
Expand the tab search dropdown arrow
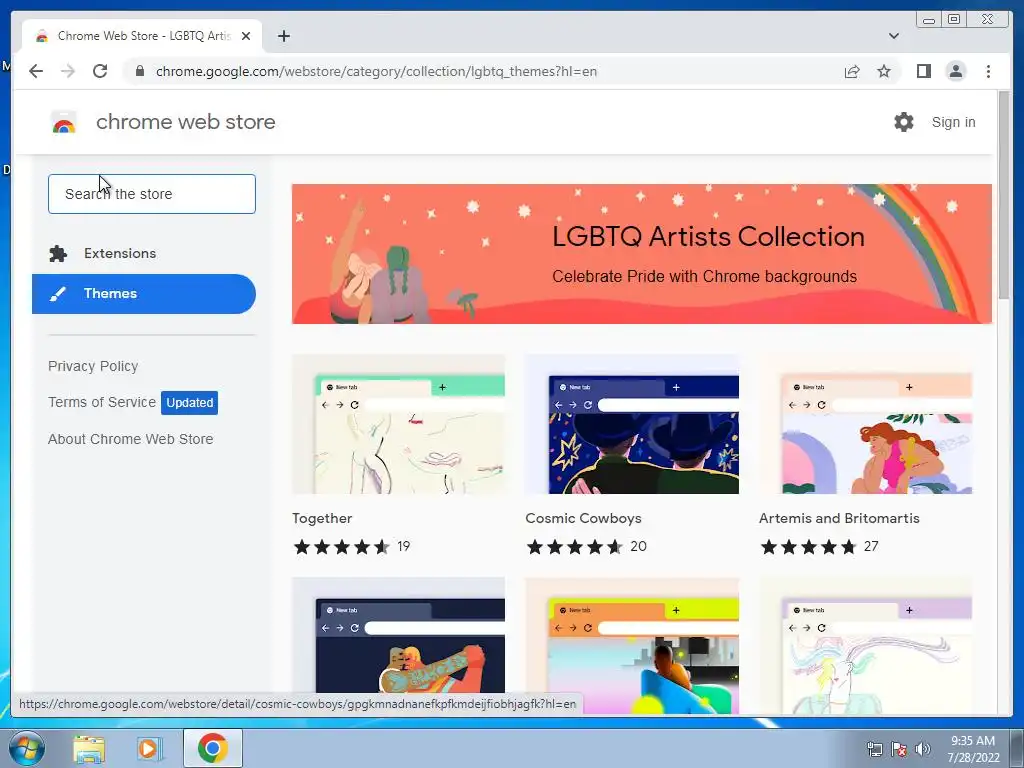(x=893, y=36)
